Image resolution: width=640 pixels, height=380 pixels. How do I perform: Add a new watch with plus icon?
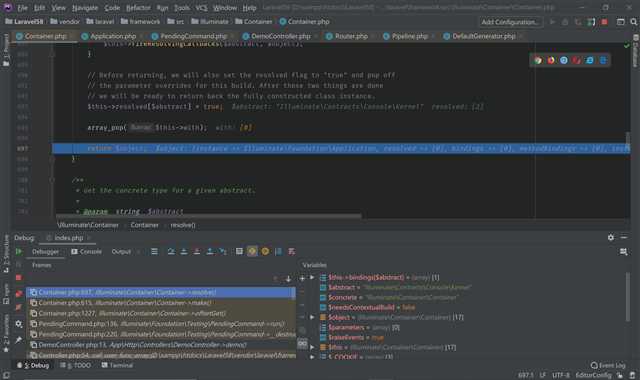(302, 278)
